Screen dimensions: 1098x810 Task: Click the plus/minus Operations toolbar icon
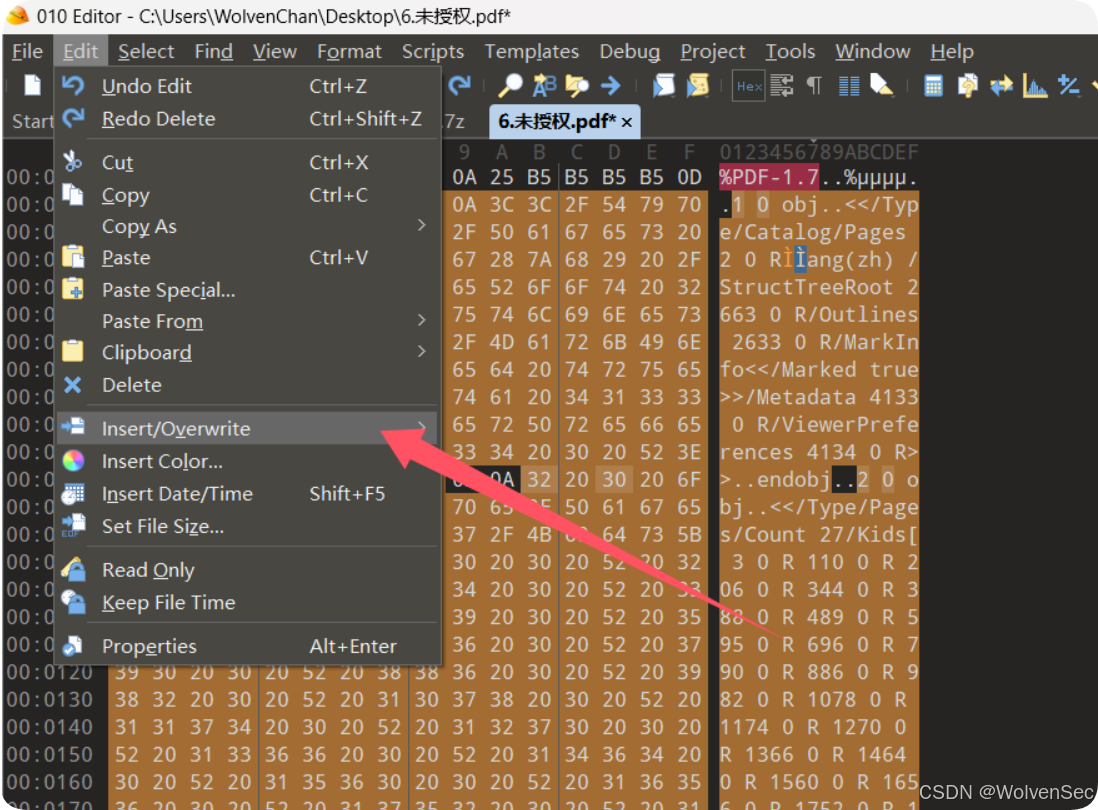(x=1069, y=85)
